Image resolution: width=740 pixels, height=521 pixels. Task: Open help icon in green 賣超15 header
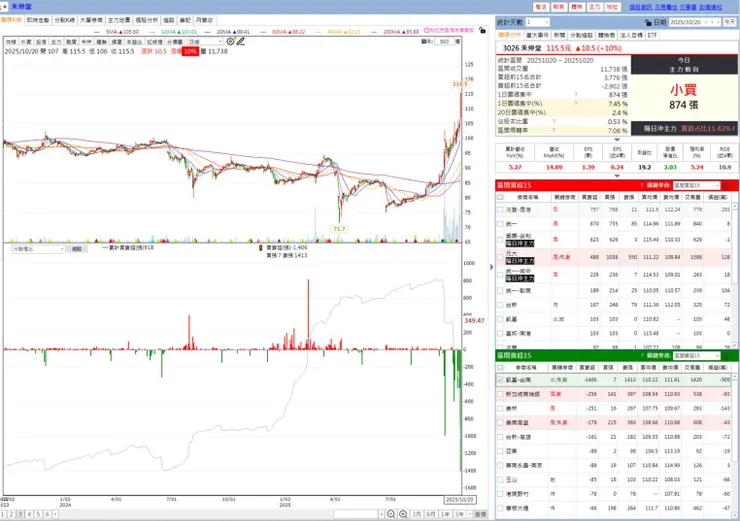point(642,355)
